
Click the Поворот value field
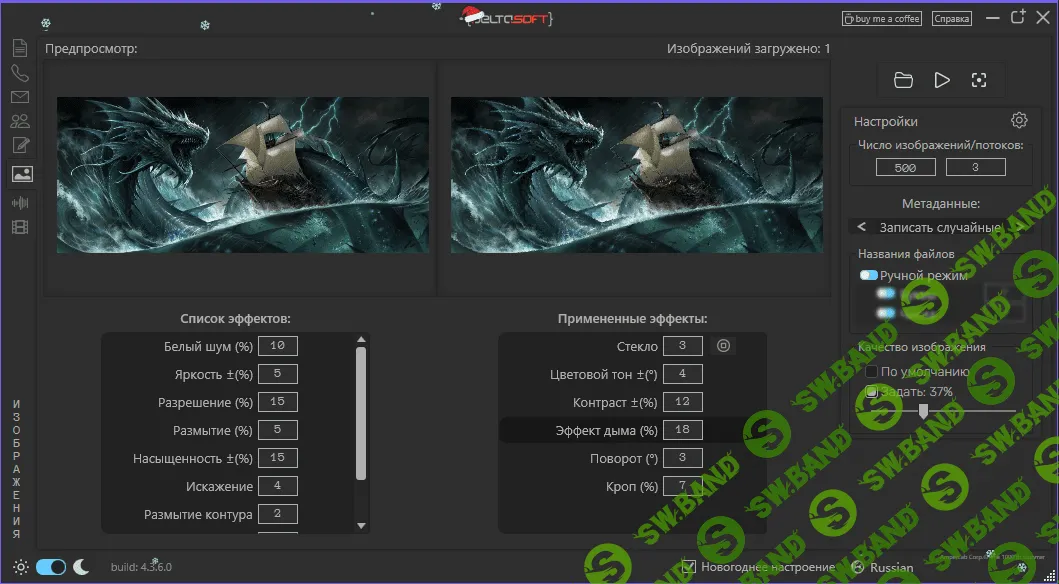pos(683,458)
